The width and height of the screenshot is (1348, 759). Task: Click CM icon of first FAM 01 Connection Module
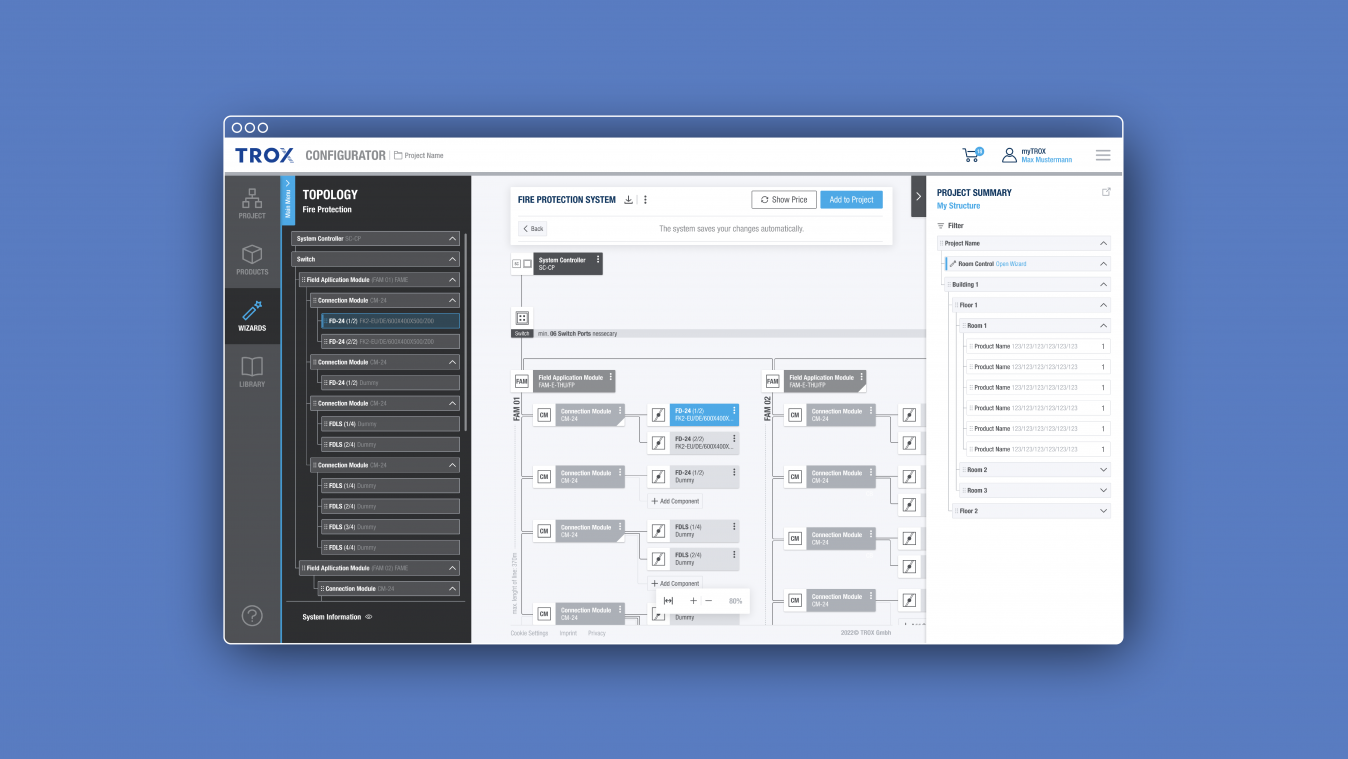point(544,415)
